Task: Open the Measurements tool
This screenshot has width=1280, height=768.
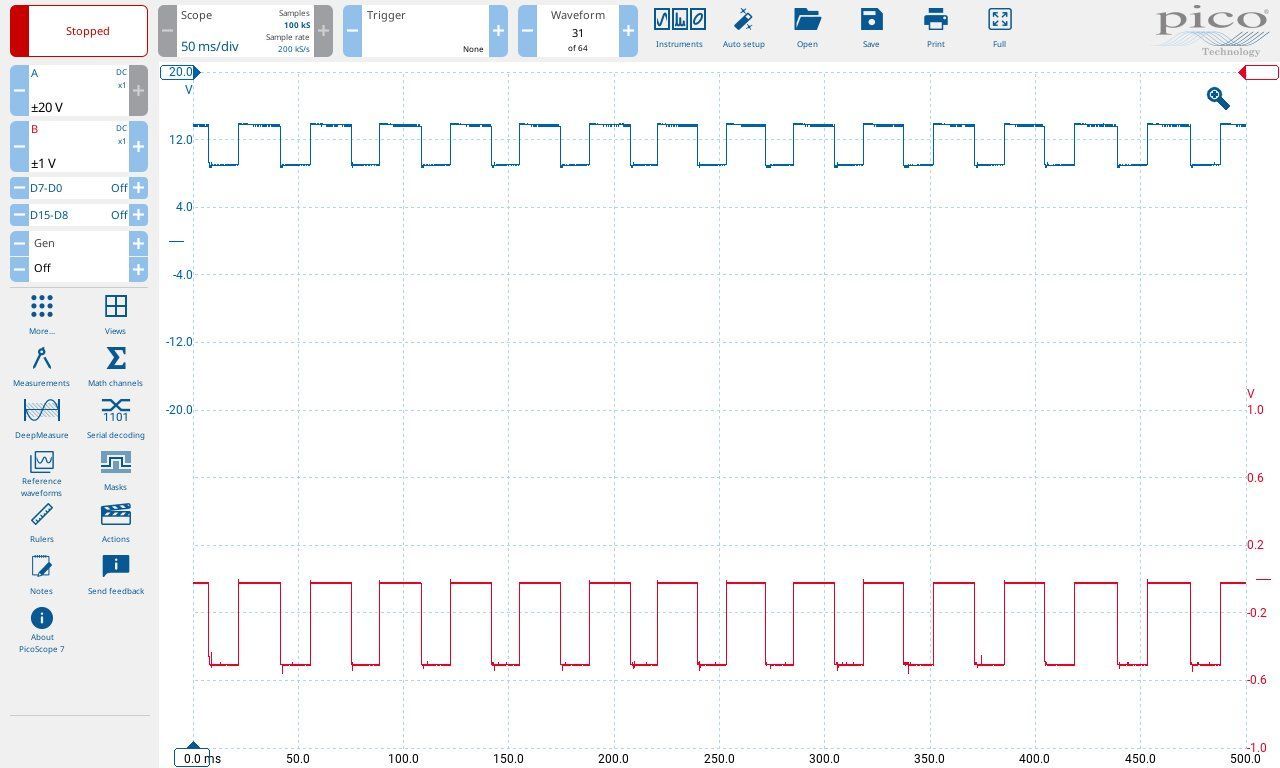Action: [x=41, y=366]
